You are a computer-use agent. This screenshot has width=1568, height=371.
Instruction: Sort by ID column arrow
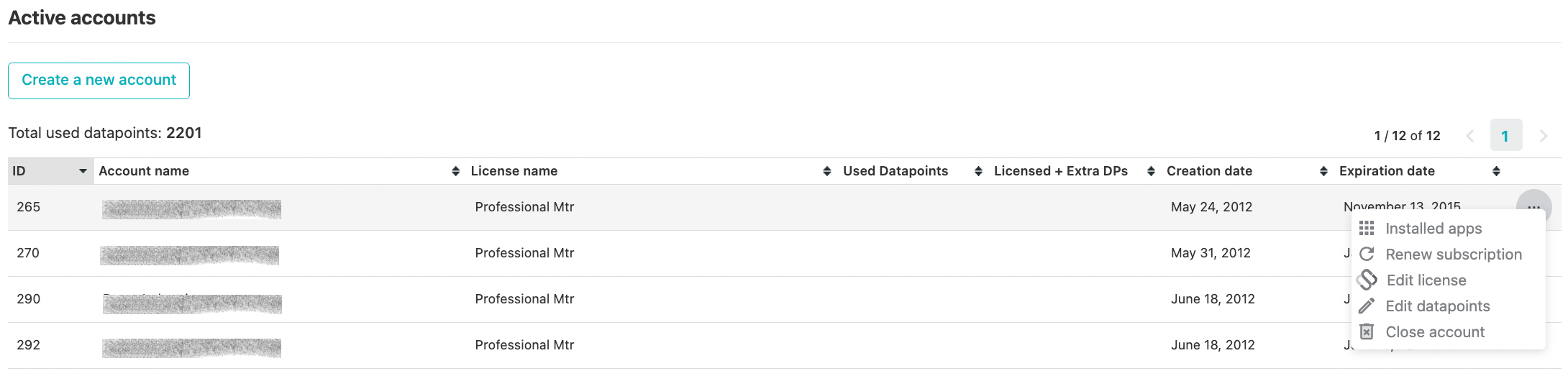point(83,171)
